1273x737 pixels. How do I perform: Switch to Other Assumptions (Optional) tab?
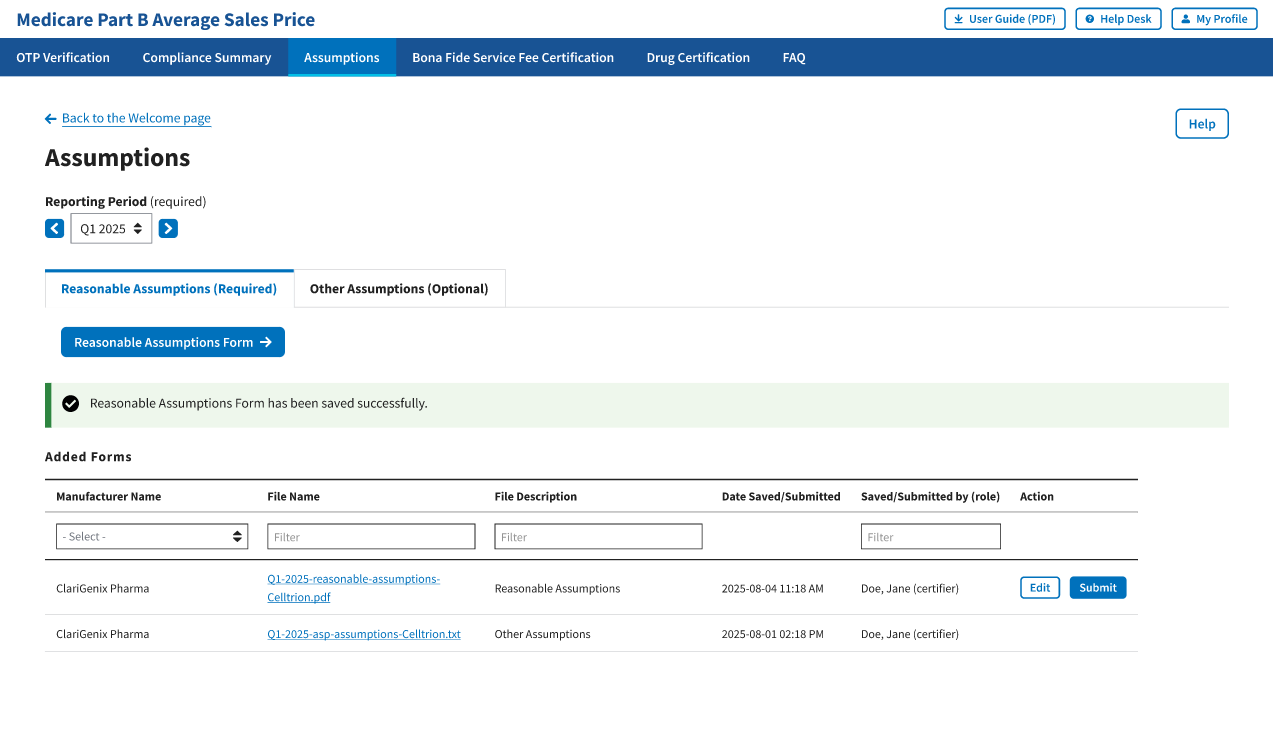(399, 289)
